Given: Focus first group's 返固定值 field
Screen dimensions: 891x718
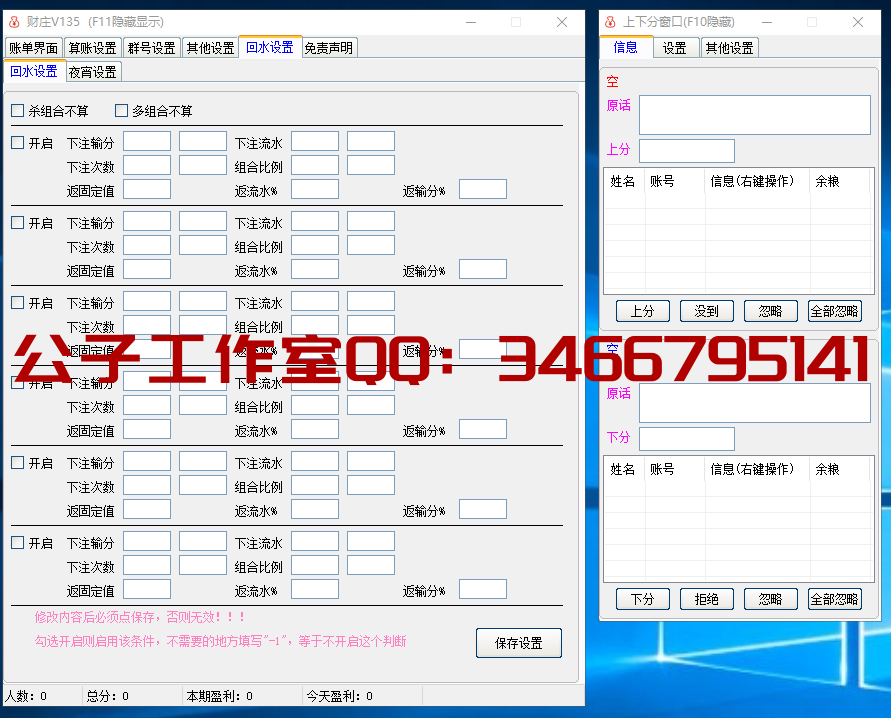Looking at the screenshot, I should point(147,189).
